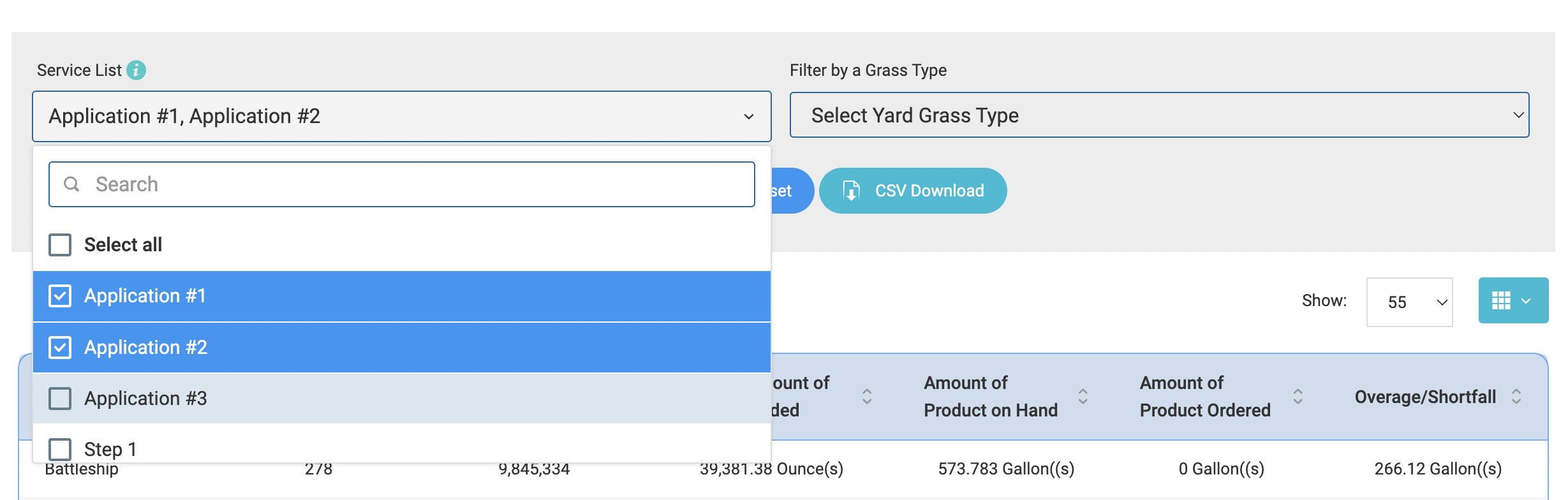The image size is (1568, 500).
Task: Check the Select all checkbox
Action: pyautogui.click(x=60, y=245)
